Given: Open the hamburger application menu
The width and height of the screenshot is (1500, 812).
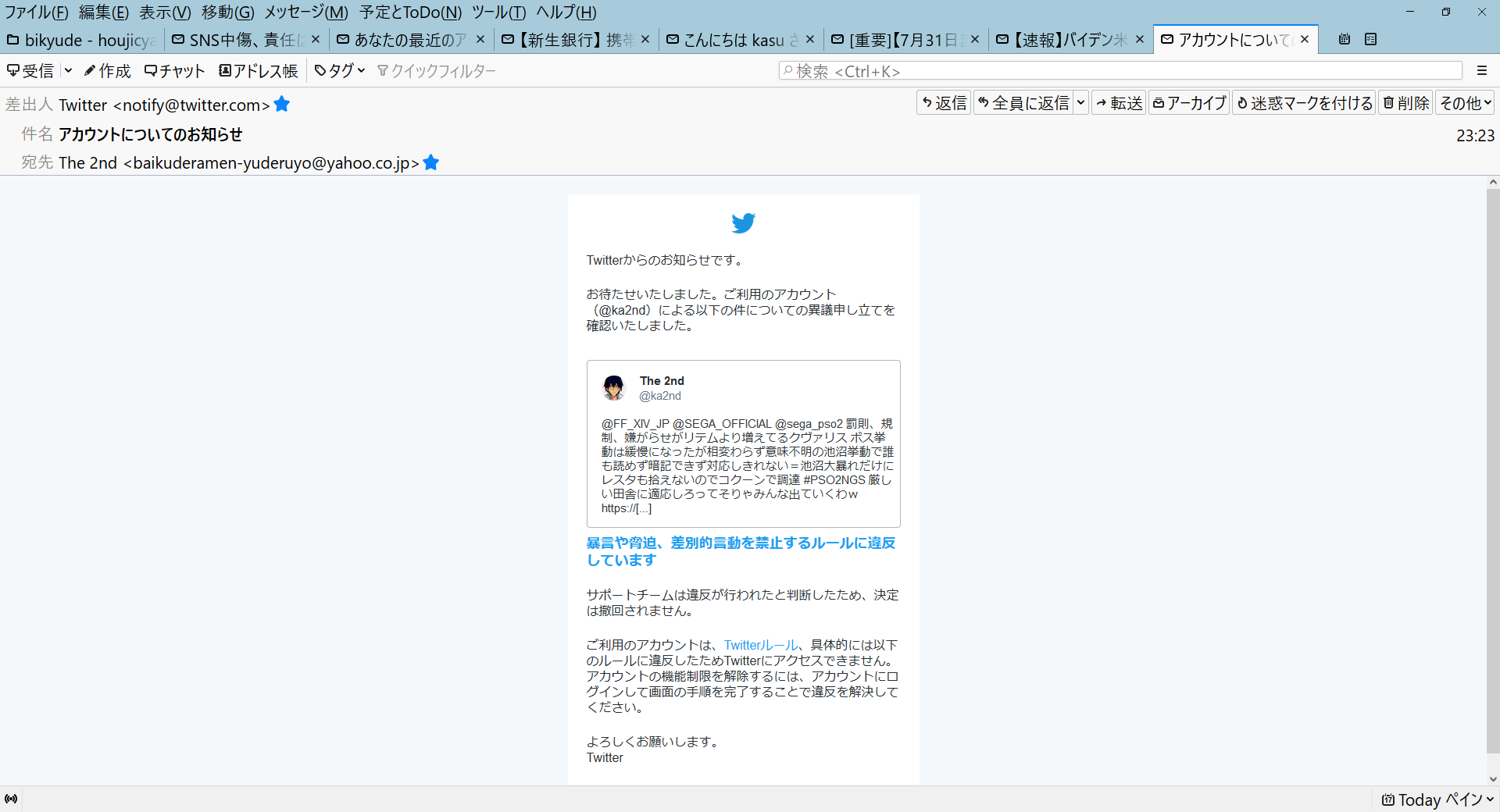Looking at the screenshot, I should tap(1482, 71).
